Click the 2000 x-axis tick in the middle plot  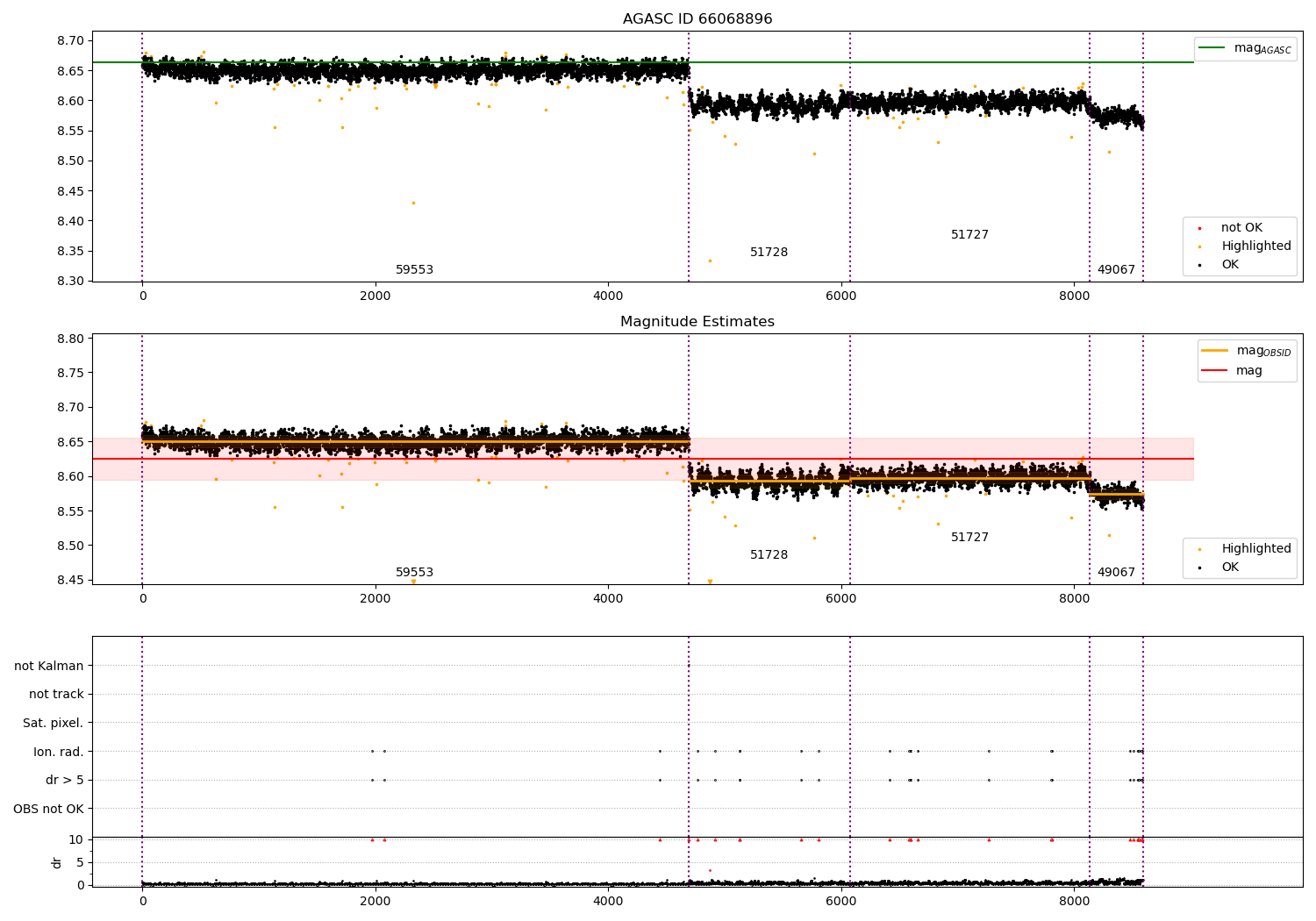coord(375,598)
